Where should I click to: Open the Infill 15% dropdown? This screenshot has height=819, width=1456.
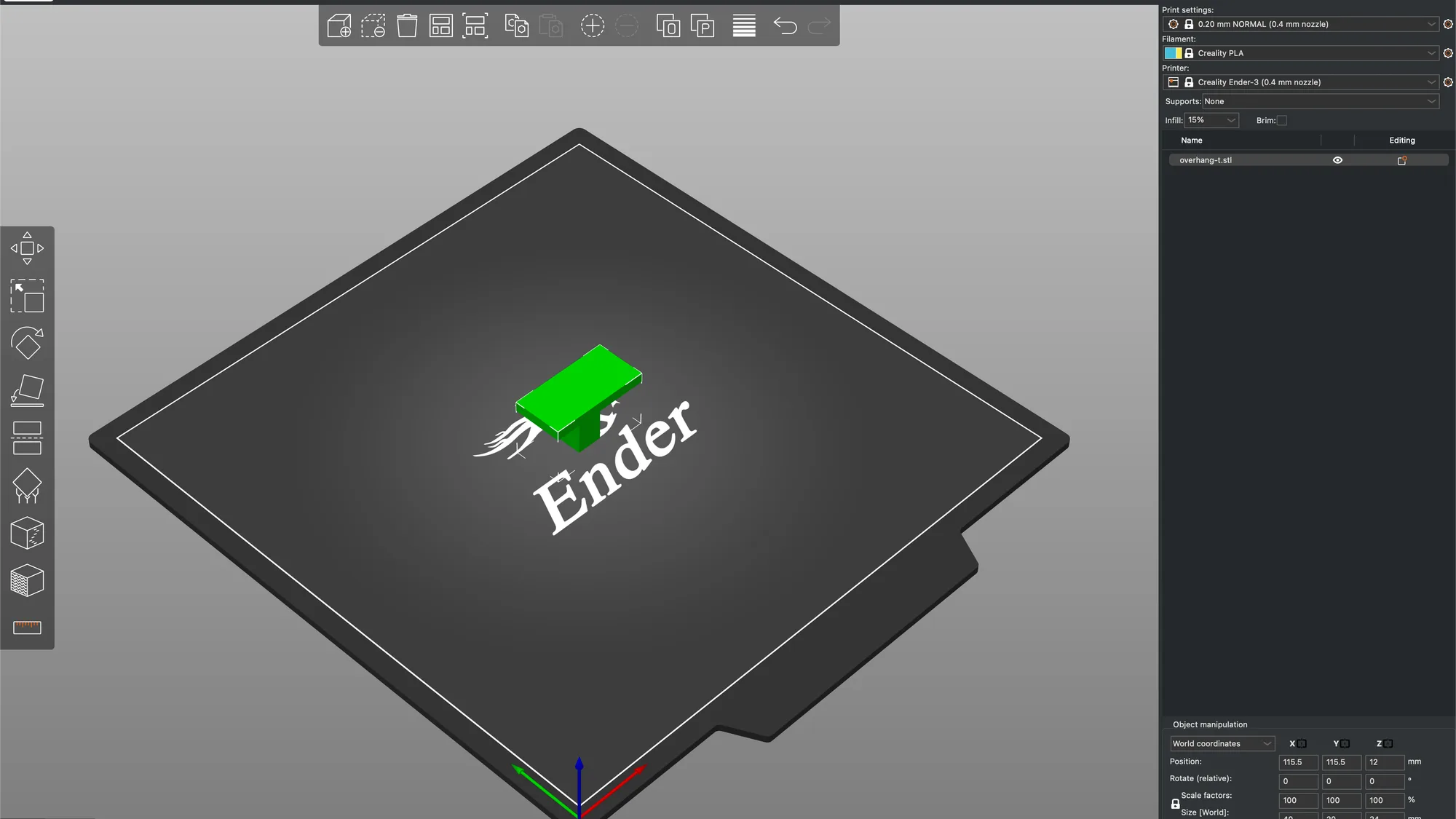tap(1211, 120)
